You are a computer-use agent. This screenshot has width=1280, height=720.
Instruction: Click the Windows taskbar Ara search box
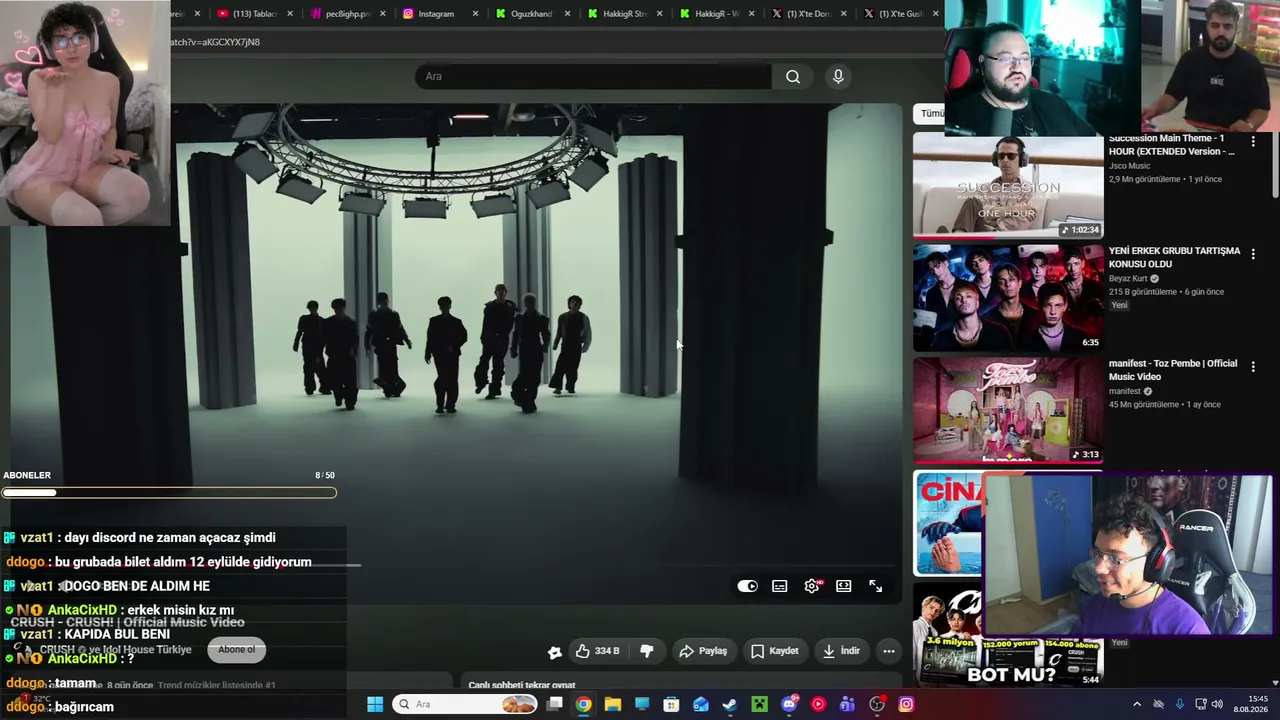click(467, 705)
